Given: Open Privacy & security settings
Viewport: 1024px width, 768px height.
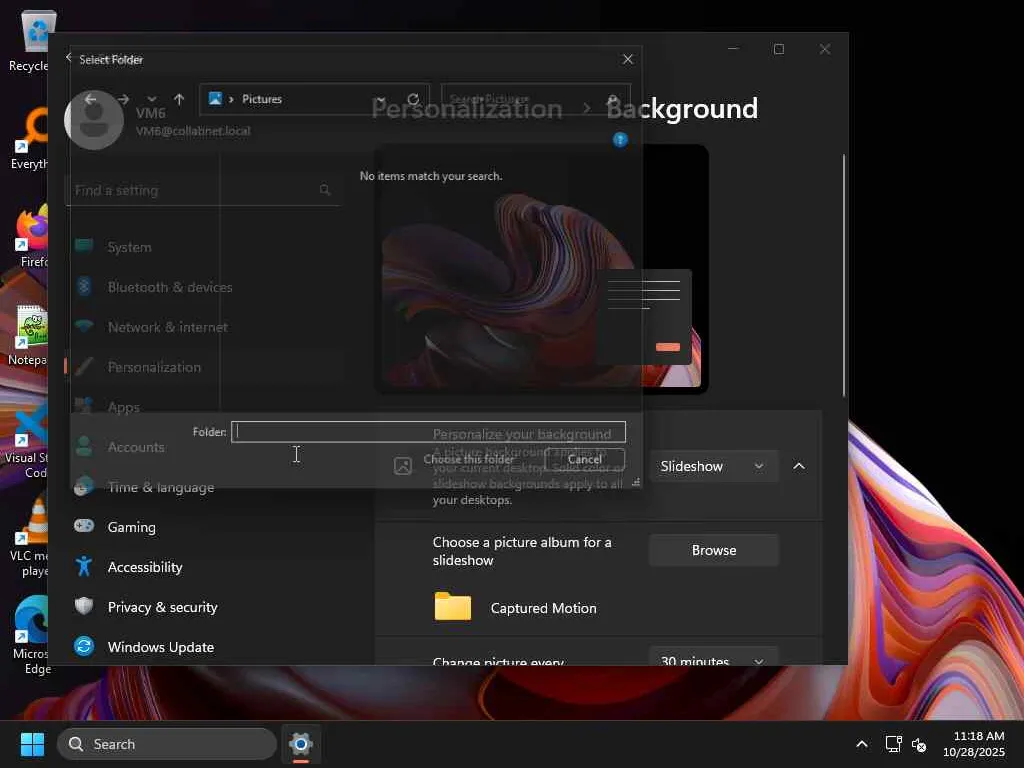Looking at the screenshot, I should (x=162, y=607).
